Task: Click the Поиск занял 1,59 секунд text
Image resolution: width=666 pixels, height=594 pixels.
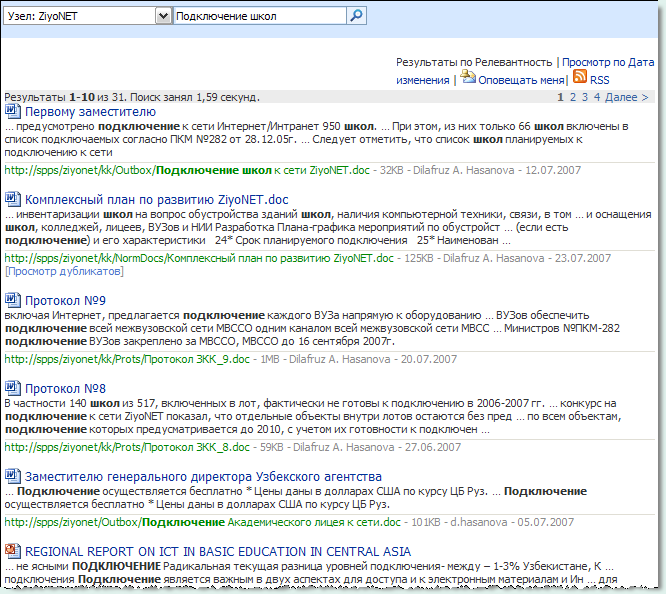Action: pos(195,97)
